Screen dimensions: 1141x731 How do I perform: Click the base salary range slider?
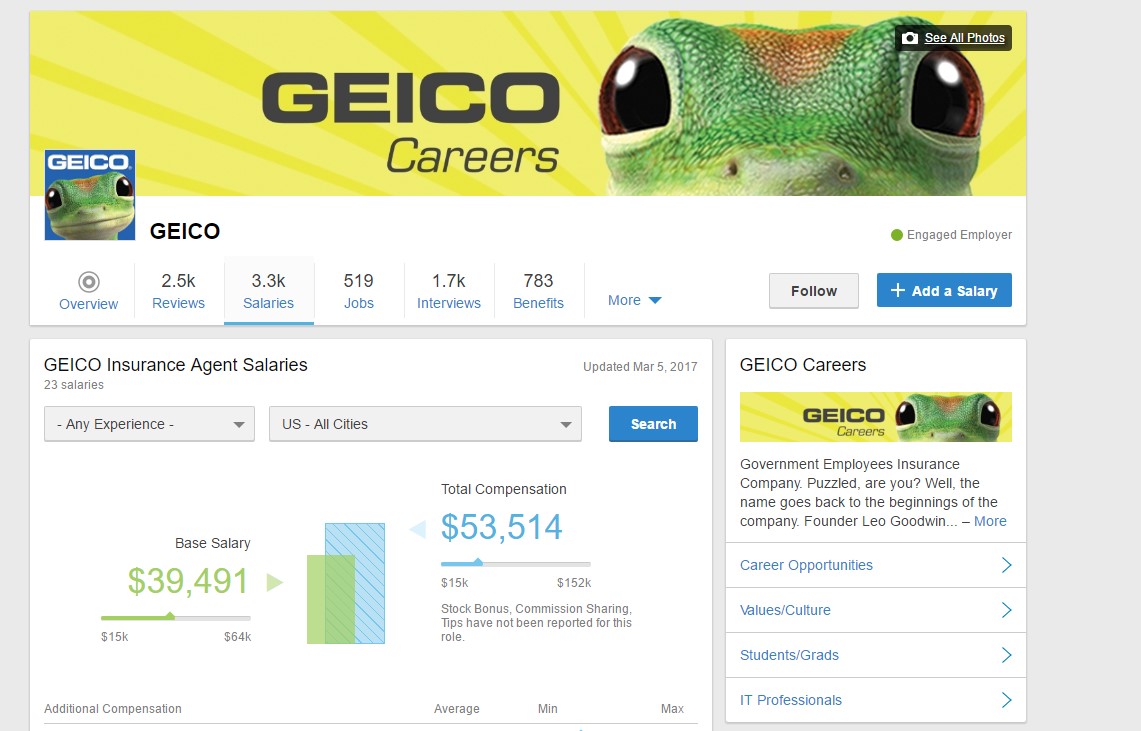tap(176, 618)
